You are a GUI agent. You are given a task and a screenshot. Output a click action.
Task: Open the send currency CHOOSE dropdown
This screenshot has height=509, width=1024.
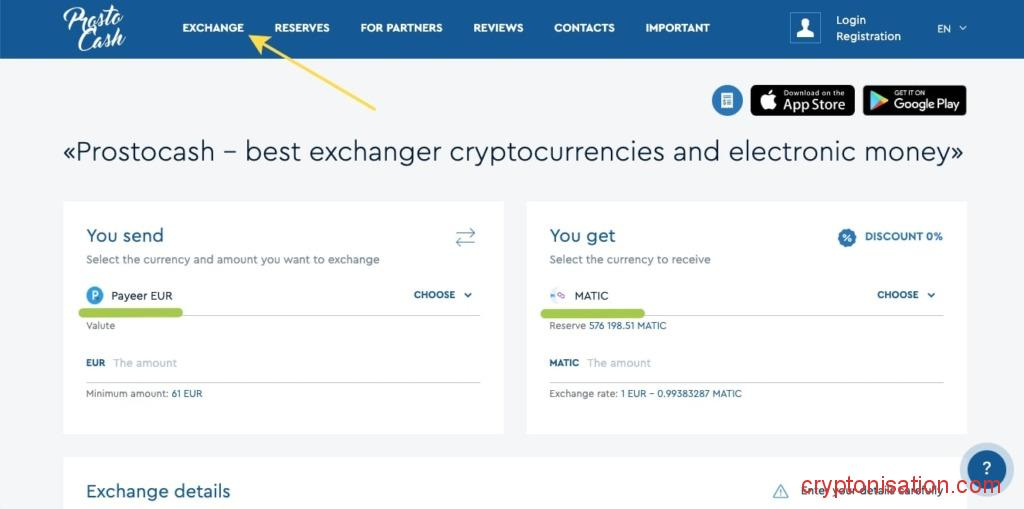[443, 295]
